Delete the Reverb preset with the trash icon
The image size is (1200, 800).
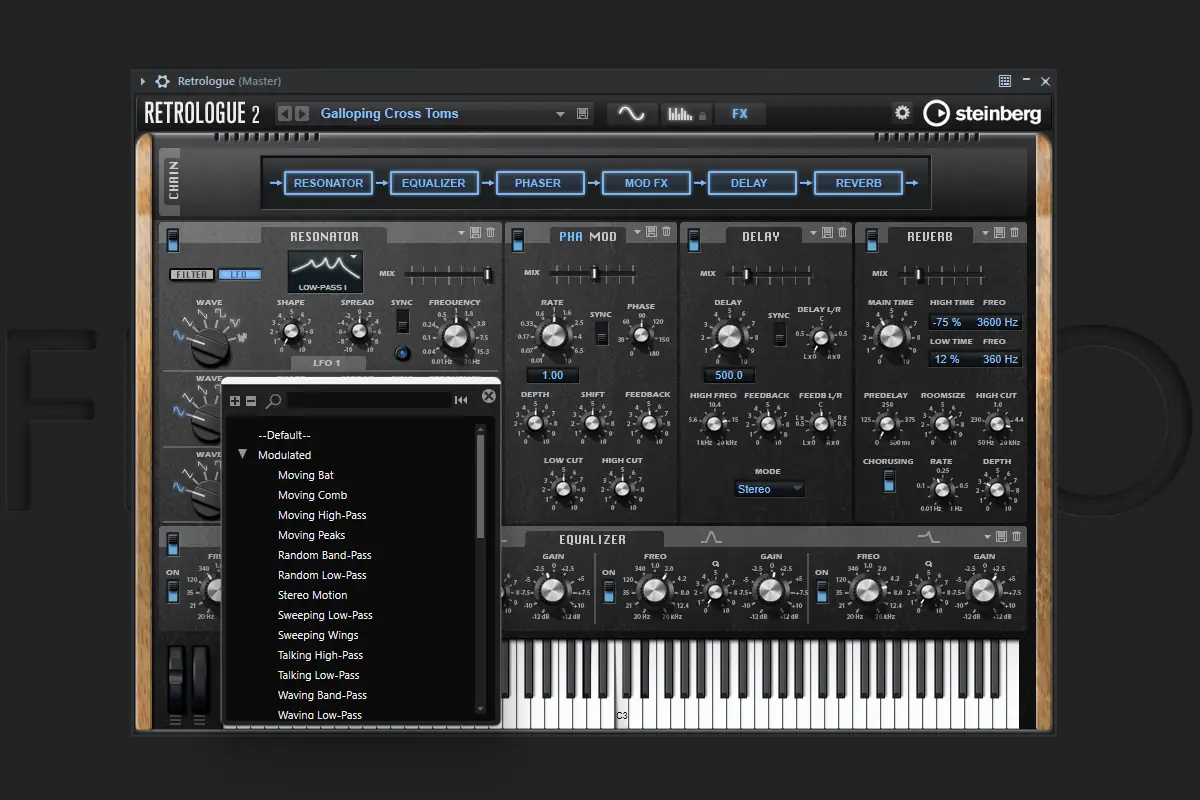pyautogui.click(x=1015, y=233)
